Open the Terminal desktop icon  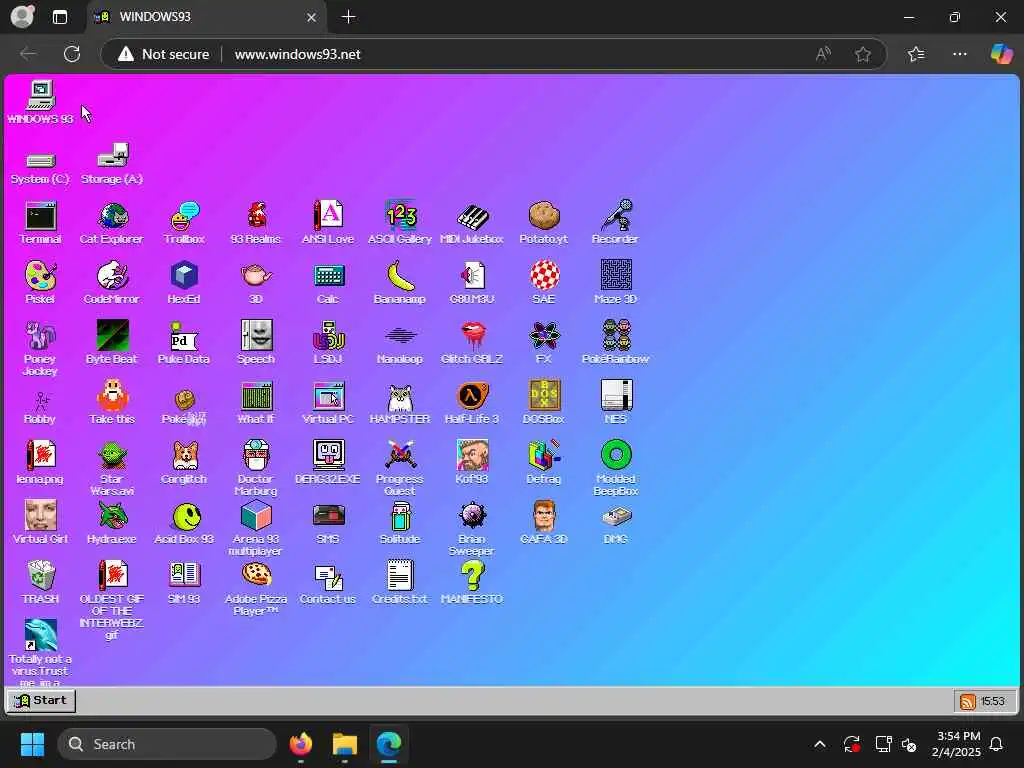pyautogui.click(x=40, y=223)
